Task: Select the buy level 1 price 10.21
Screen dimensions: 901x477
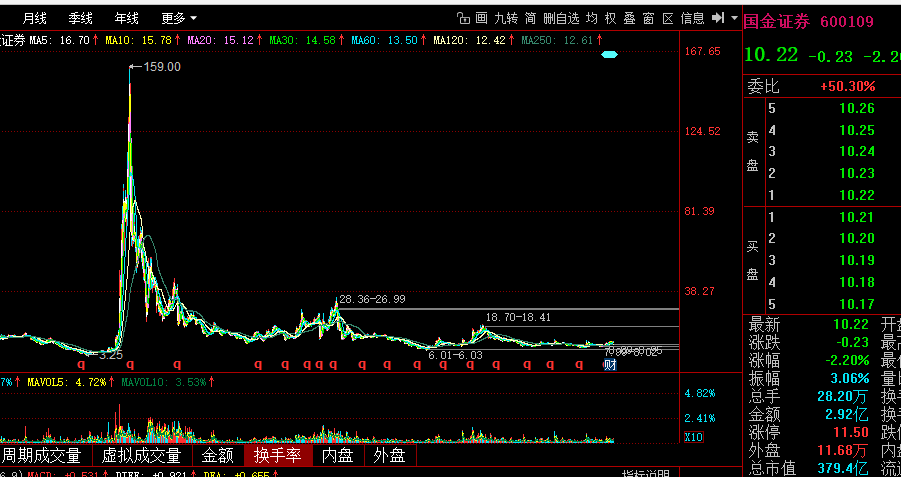Action: click(857, 217)
